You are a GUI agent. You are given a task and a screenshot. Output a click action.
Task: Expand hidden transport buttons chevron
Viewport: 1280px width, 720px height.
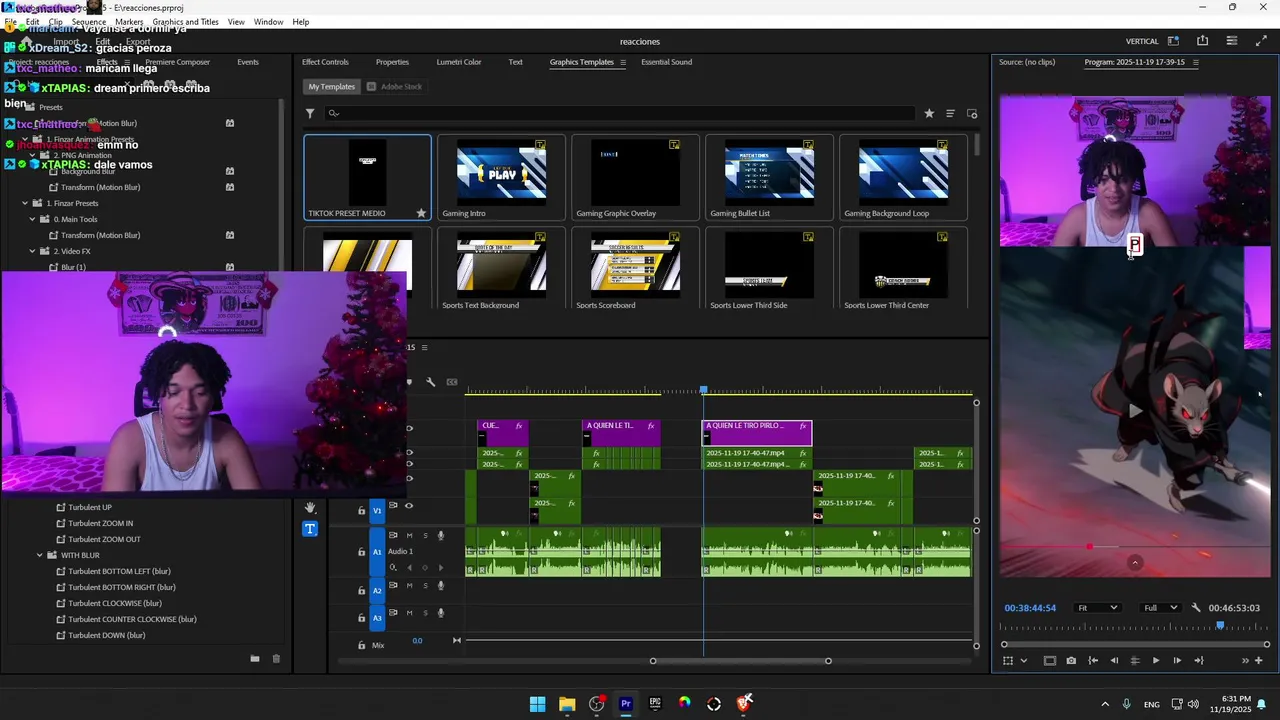click(x=1246, y=660)
